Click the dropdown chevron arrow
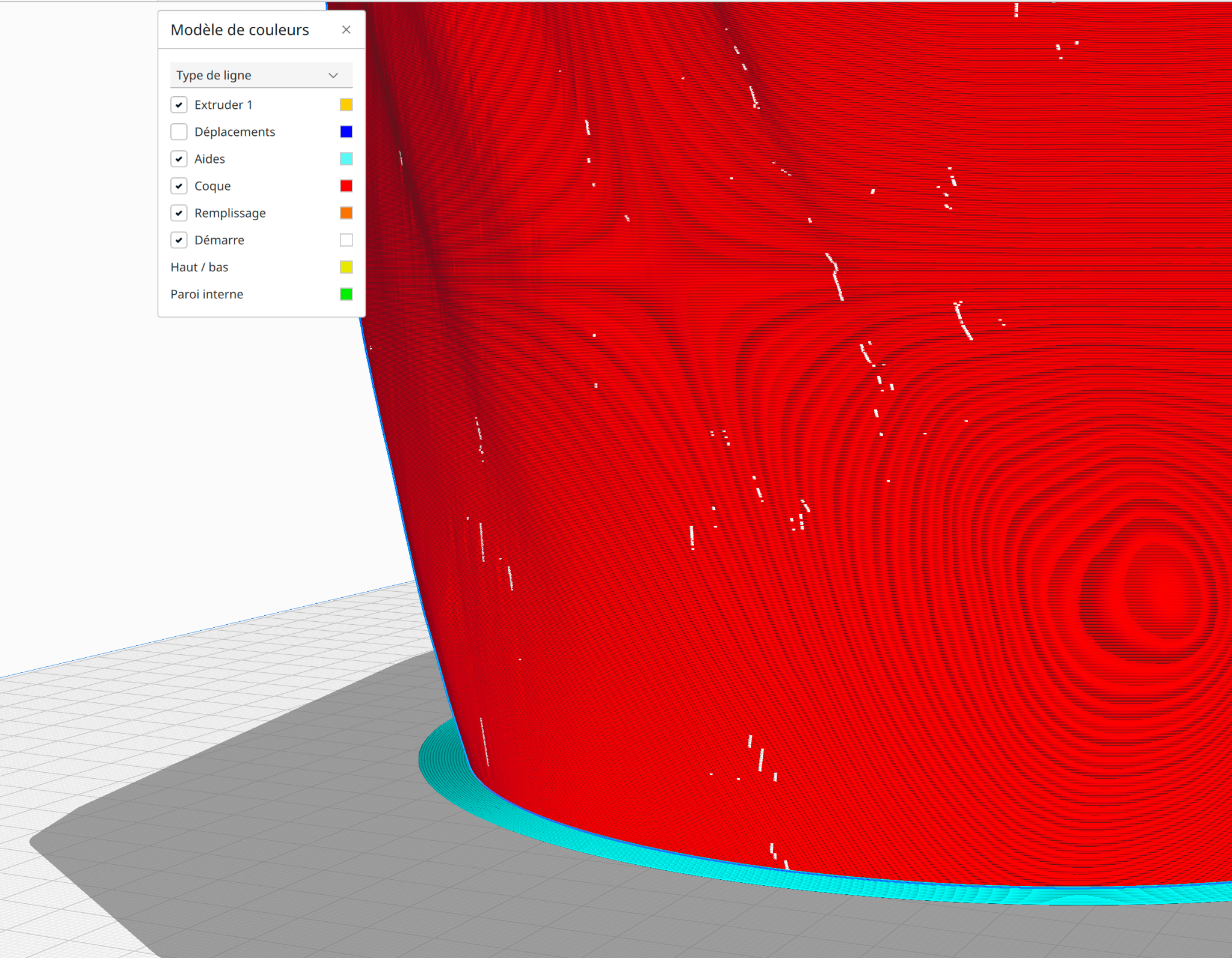This screenshot has width=1232, height=958. (333, 75)
